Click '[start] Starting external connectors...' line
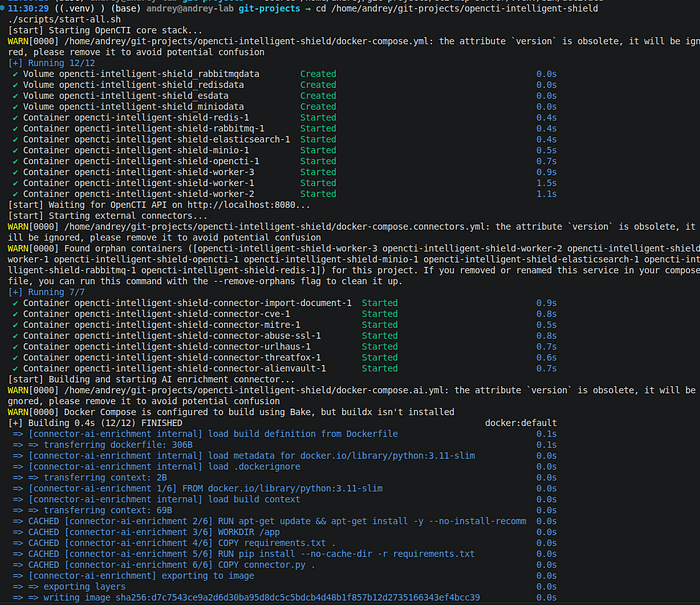This screenshot has height=605, width=700. 108,216
